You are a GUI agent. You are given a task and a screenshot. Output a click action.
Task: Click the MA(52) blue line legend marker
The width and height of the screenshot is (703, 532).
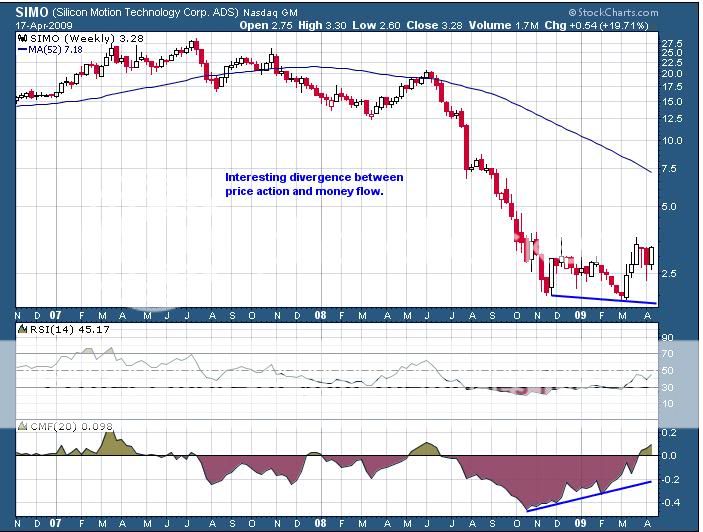tap(22, 48)
